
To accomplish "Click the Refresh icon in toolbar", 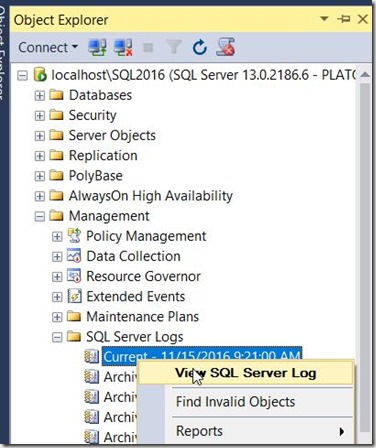I will [x=200, y=47].
